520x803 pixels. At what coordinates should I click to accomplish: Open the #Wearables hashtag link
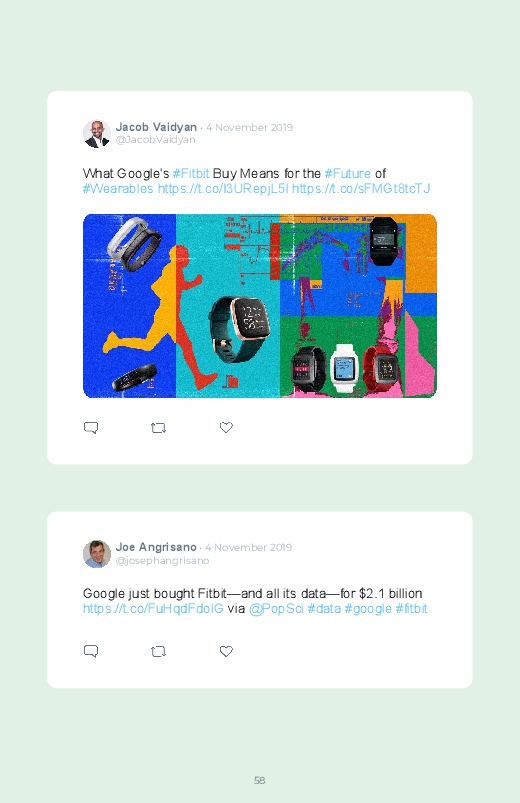coord(118,188)
